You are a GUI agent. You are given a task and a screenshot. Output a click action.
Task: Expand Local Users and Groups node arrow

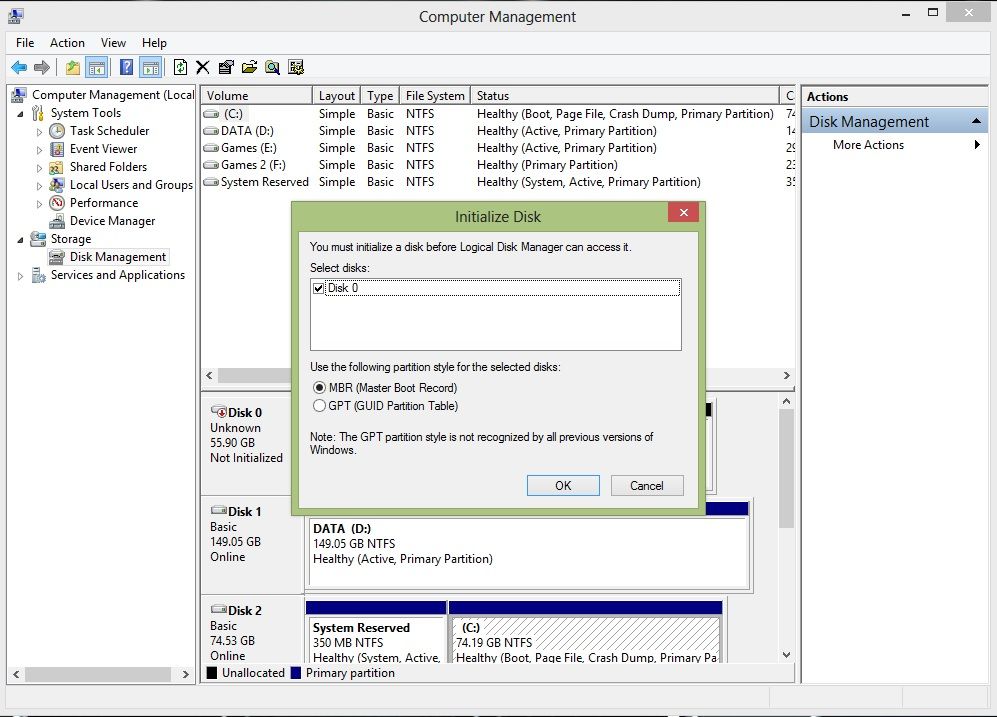[39, 186]
